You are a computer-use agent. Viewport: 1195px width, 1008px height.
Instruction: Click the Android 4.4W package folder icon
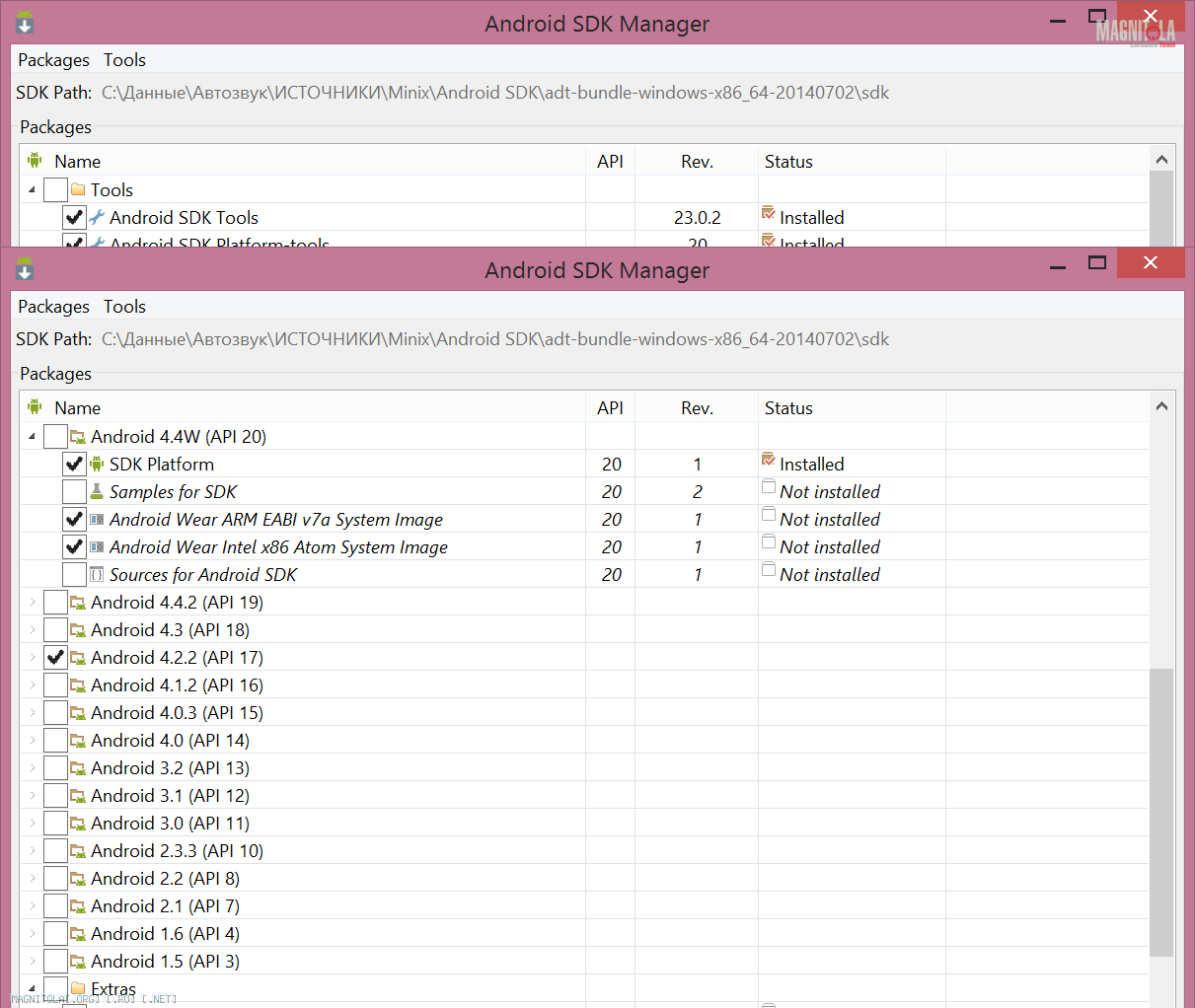tap(78, 436)
